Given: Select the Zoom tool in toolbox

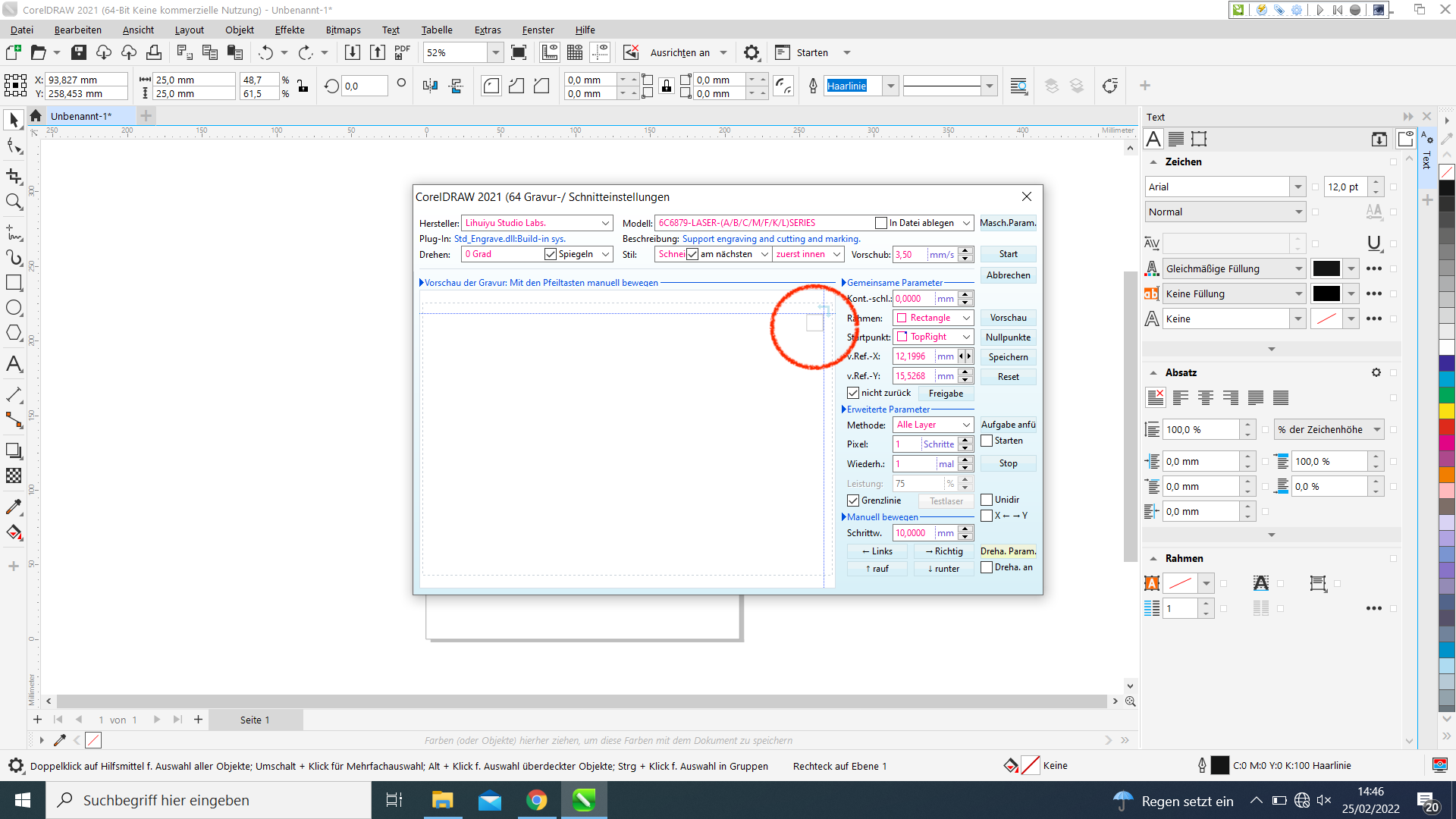Looking at the screenshot, I should pyautogui.click(x=14, y=202).
